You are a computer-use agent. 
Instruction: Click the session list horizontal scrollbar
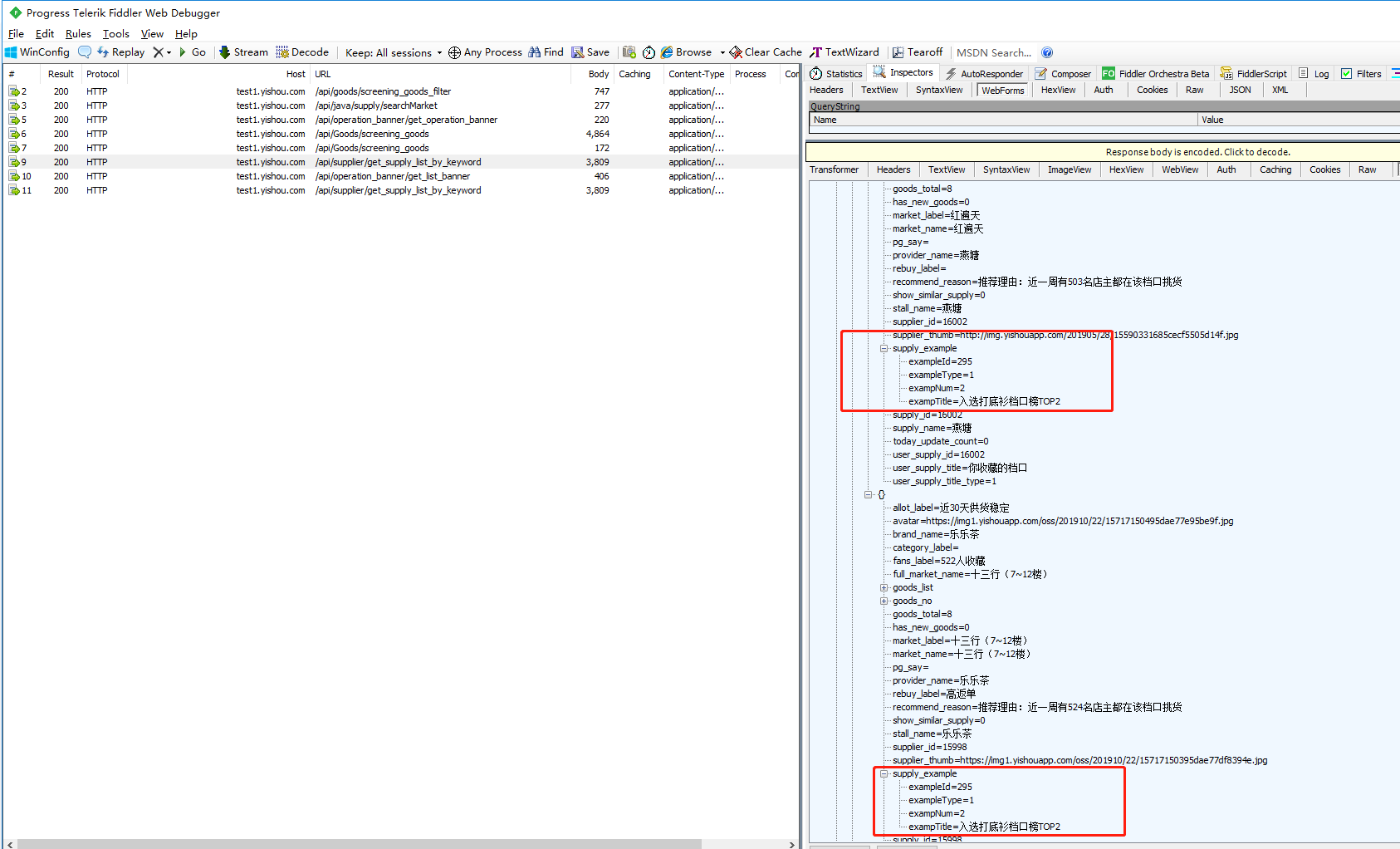359,844
